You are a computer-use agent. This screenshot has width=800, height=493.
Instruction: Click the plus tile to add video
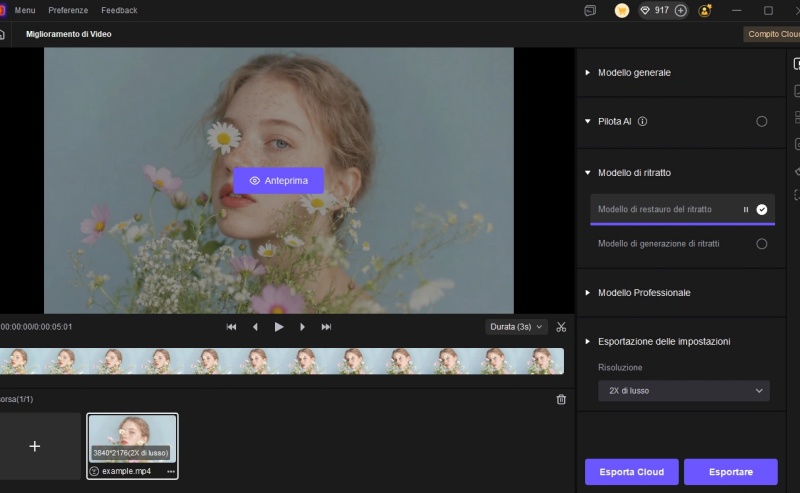click(35, 446)
